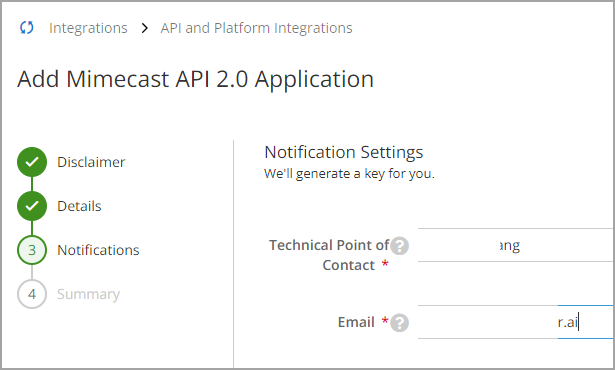Focus the Email input field
This screenshot has height=370, width=615.
pos(515,322)
